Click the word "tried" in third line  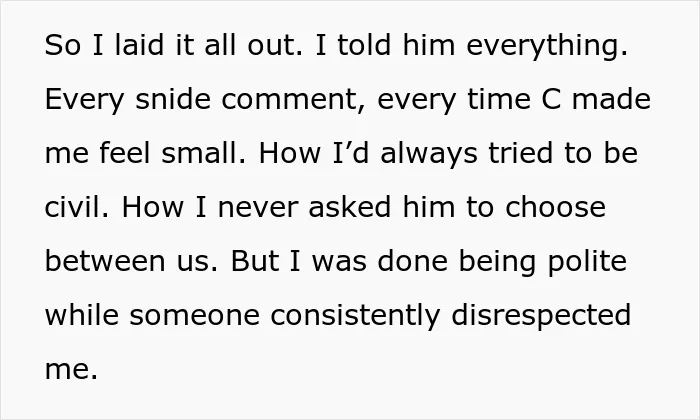(x=521, y=153)
